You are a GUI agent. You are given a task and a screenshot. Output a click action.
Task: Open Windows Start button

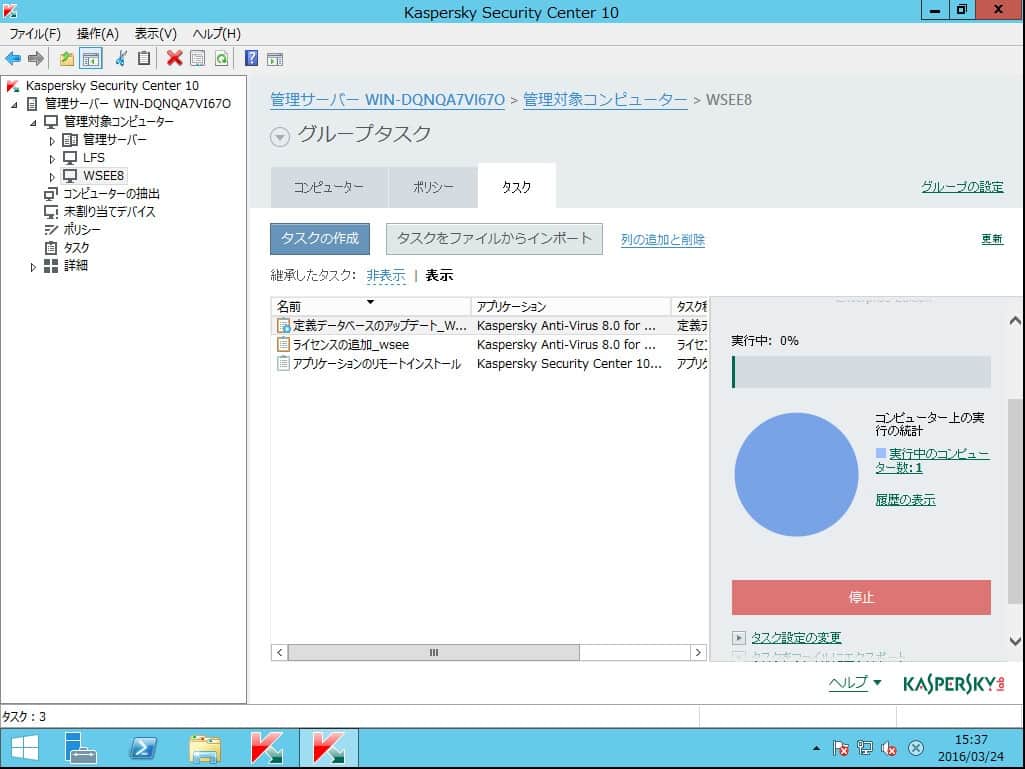tap(24, 748)
